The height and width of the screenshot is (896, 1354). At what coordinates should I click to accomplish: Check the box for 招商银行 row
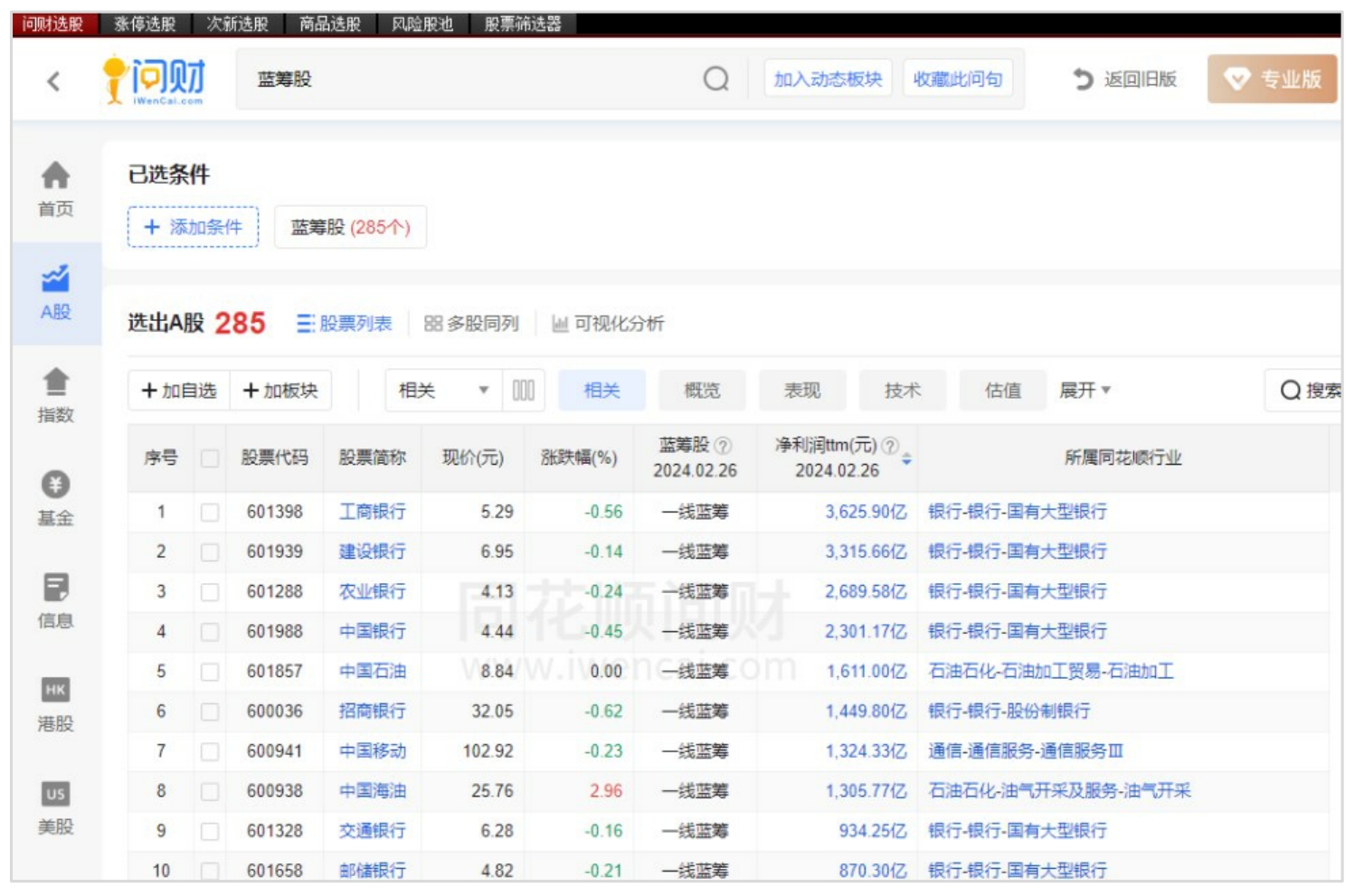click(x=210, y=712)
